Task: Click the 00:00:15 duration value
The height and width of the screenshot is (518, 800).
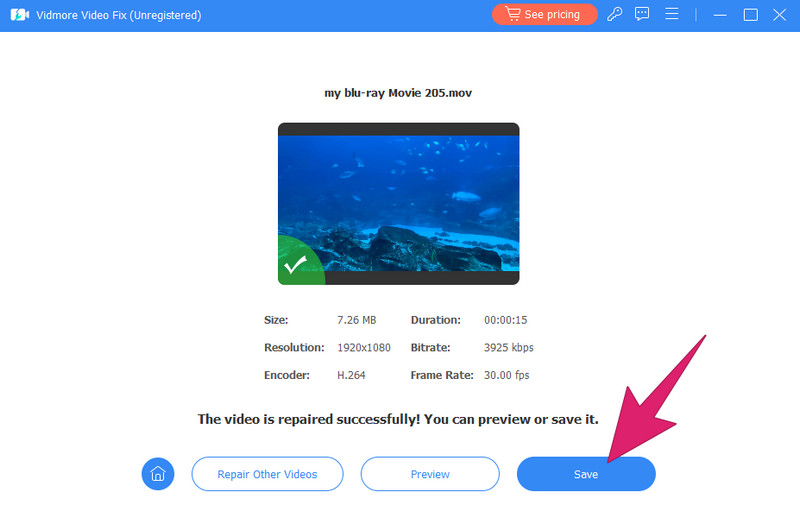Action: [505, 321]
